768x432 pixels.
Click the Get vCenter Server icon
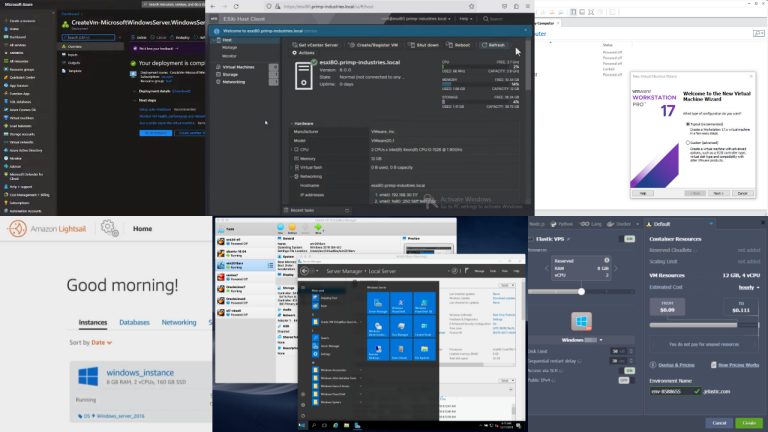tap(295, 45)
